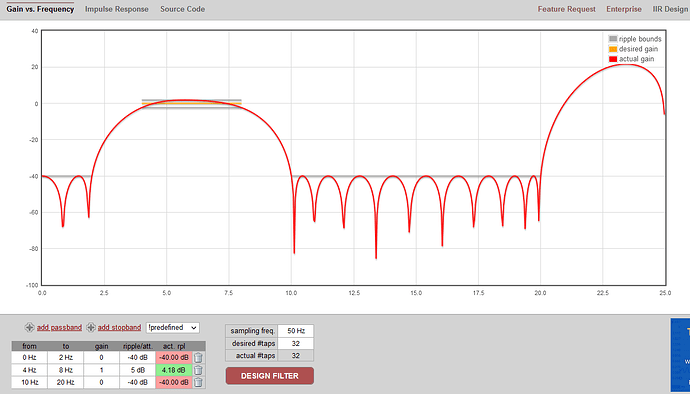Click the add stopband link

pyautogui.click(x=119, y=328)
